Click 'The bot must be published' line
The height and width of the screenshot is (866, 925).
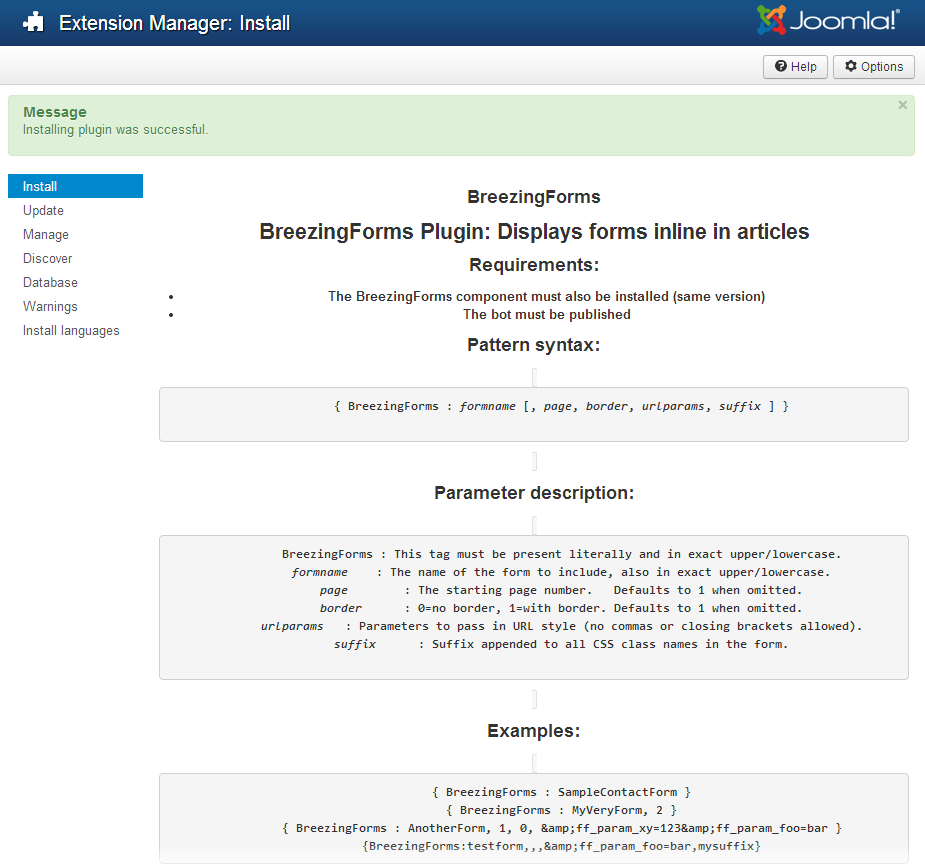click(546, 314)
